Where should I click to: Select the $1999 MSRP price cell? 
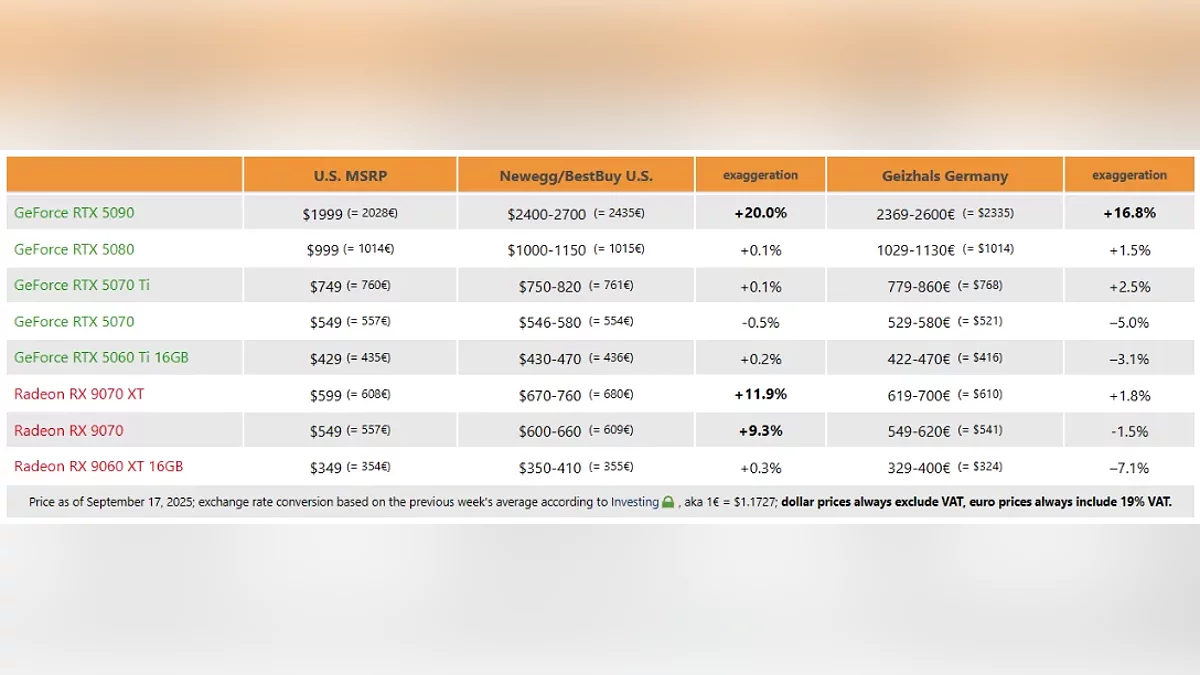click(323, 214)
